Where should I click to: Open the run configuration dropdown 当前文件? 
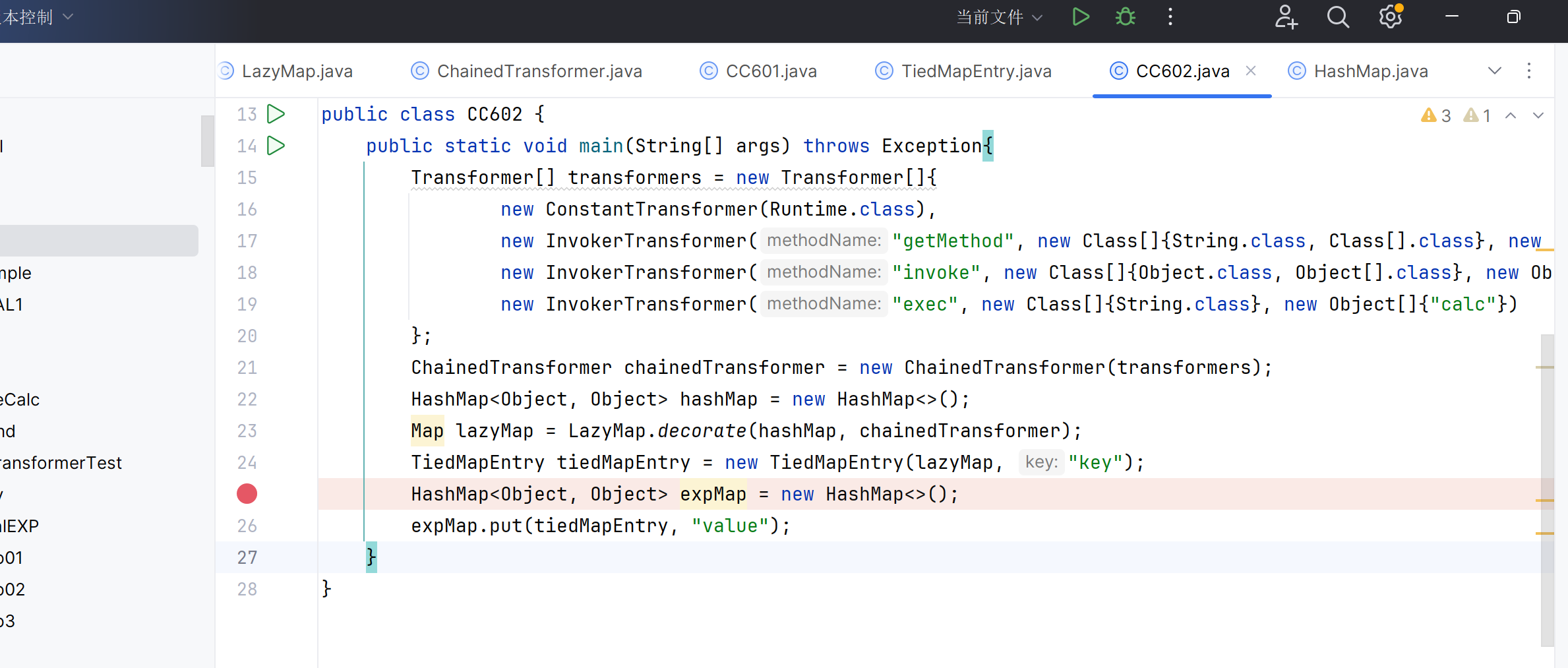pyautogui.click(x=1000, y=17)
